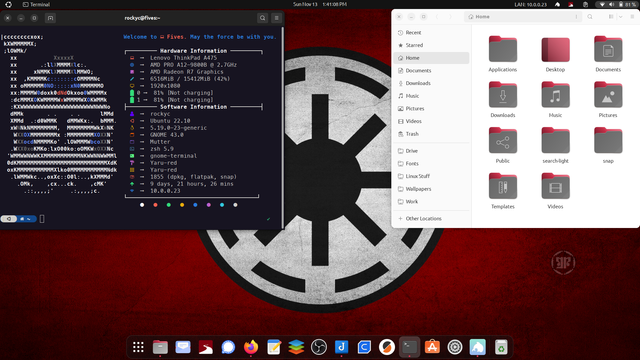Open the orange-black circle app in dock
Image resolution: width=640 pixels, height=360 pixels.
[387, 347]
